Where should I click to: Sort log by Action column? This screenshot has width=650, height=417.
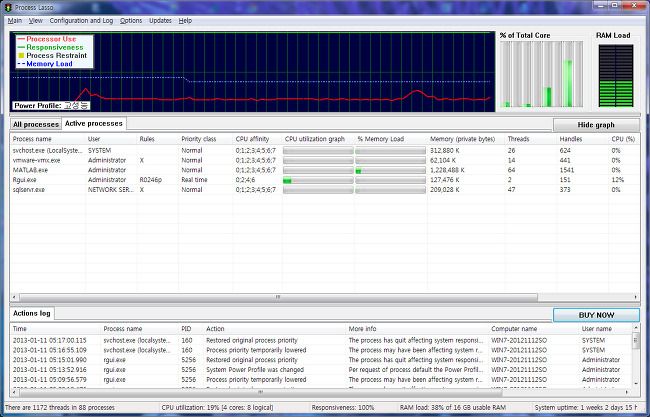[x=275, y=329]
